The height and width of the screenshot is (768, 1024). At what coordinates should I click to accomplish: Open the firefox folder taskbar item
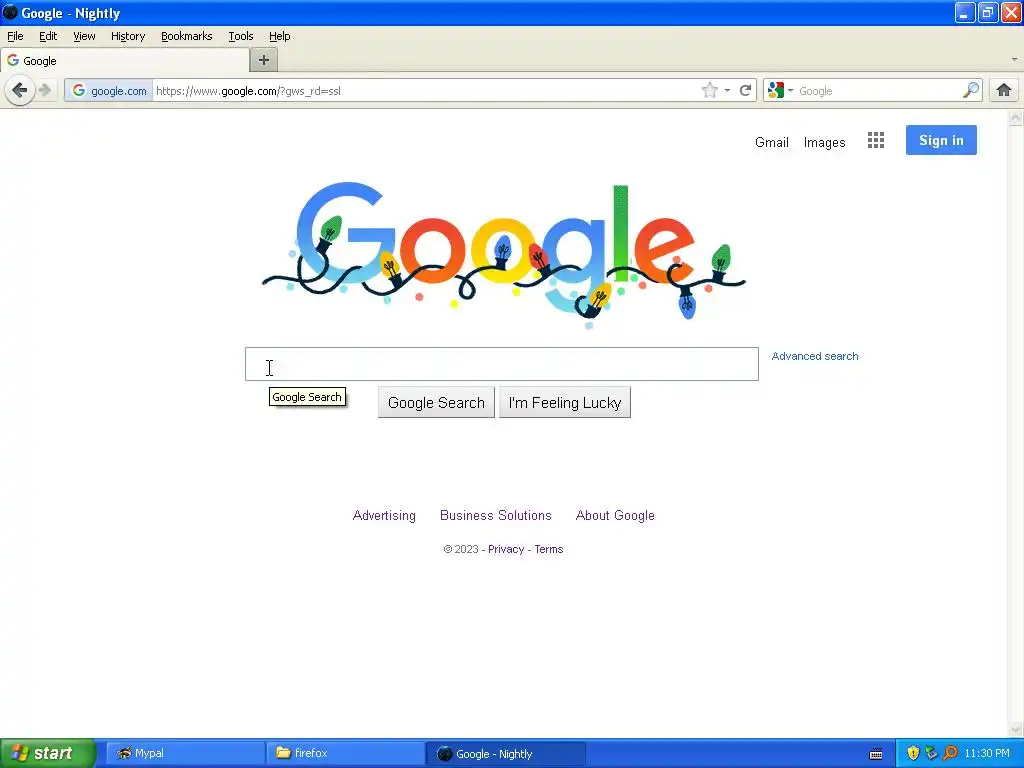point(345,753)
